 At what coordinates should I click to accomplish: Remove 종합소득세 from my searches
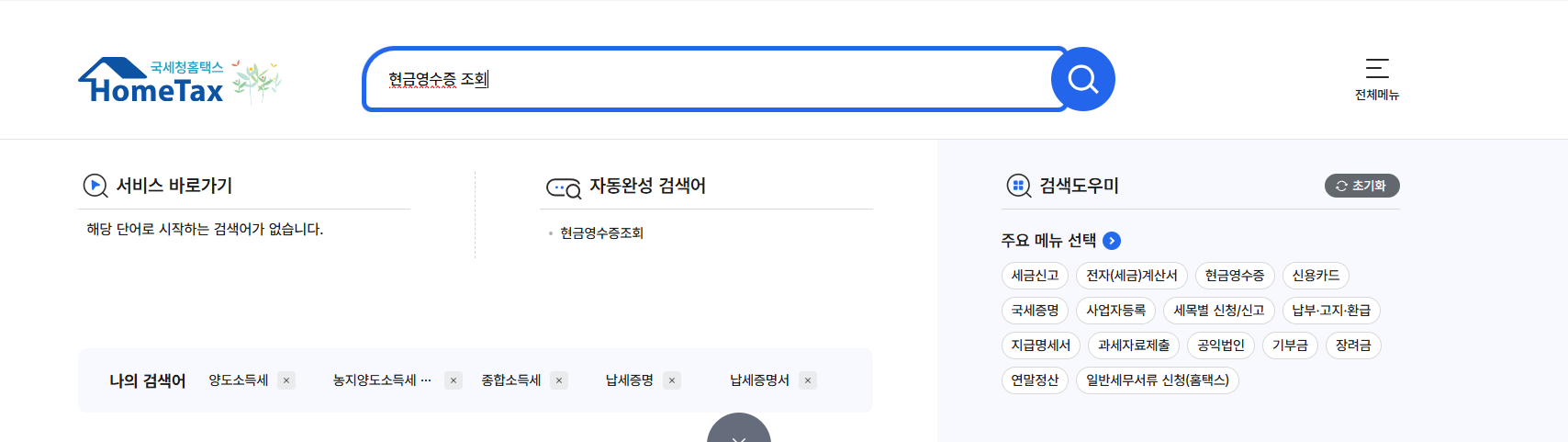[559, 380]
